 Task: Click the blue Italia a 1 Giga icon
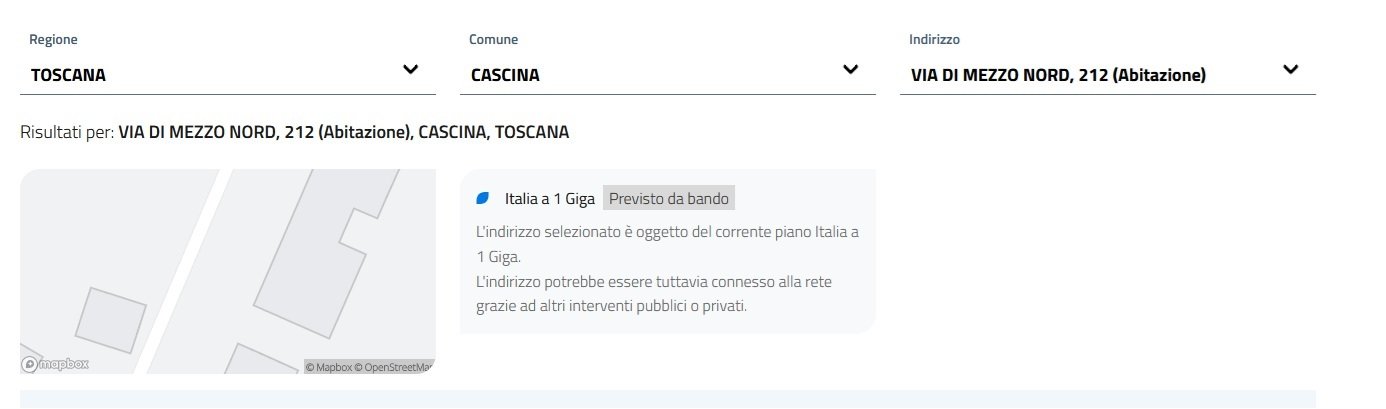(483, 199)
